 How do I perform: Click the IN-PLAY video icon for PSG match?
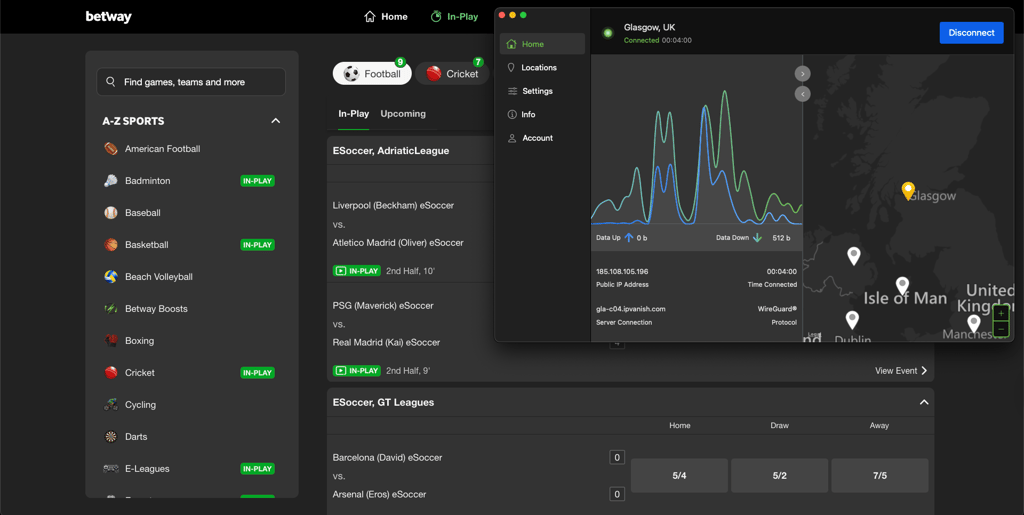coord(340,371)
